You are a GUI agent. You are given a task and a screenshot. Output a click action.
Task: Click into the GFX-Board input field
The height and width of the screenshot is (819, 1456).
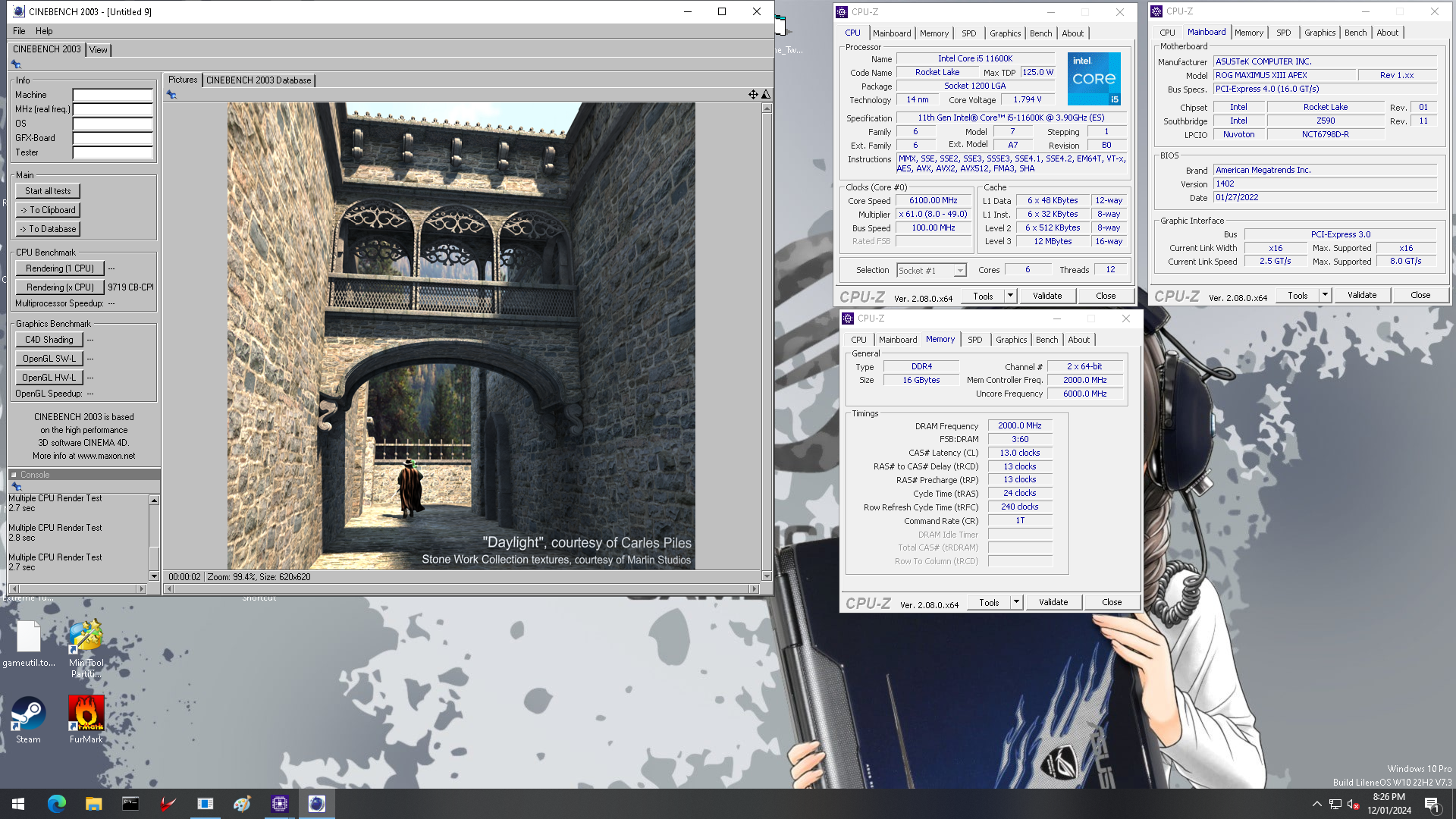point(112,138)
